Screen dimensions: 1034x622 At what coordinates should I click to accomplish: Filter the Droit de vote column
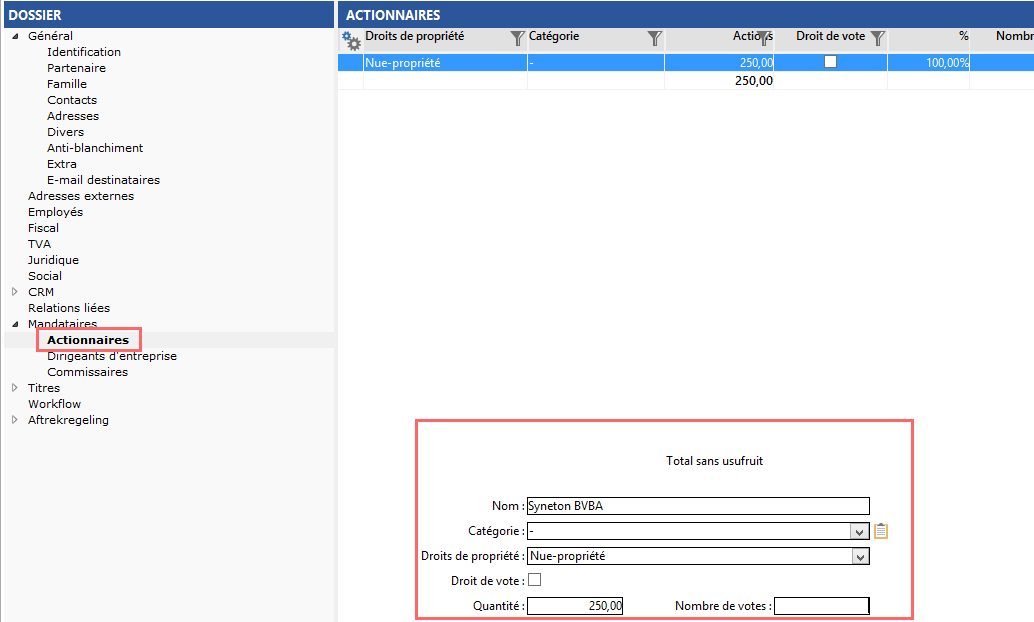(x=877, y=38)
